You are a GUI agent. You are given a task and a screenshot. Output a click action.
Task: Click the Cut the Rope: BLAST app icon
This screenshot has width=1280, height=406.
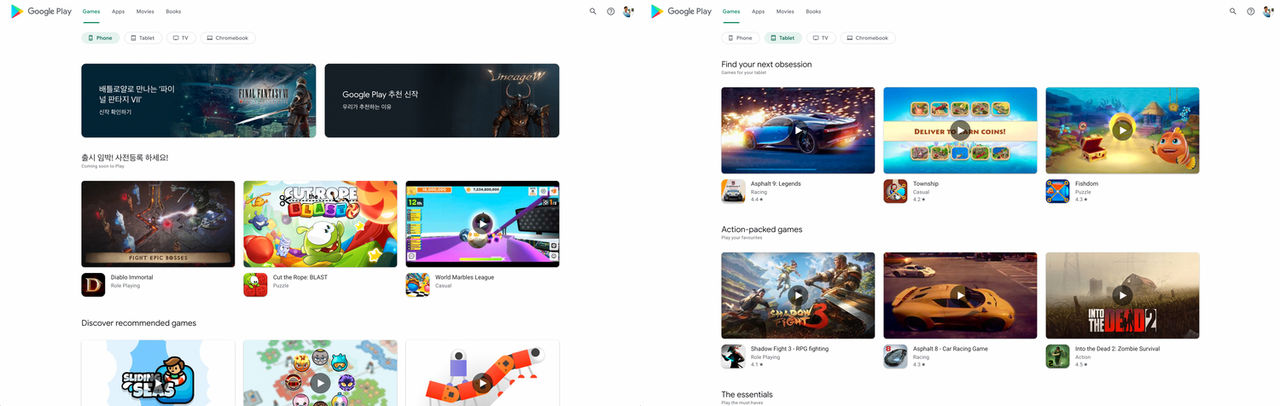pyautogui.click(x=255, y=285)
